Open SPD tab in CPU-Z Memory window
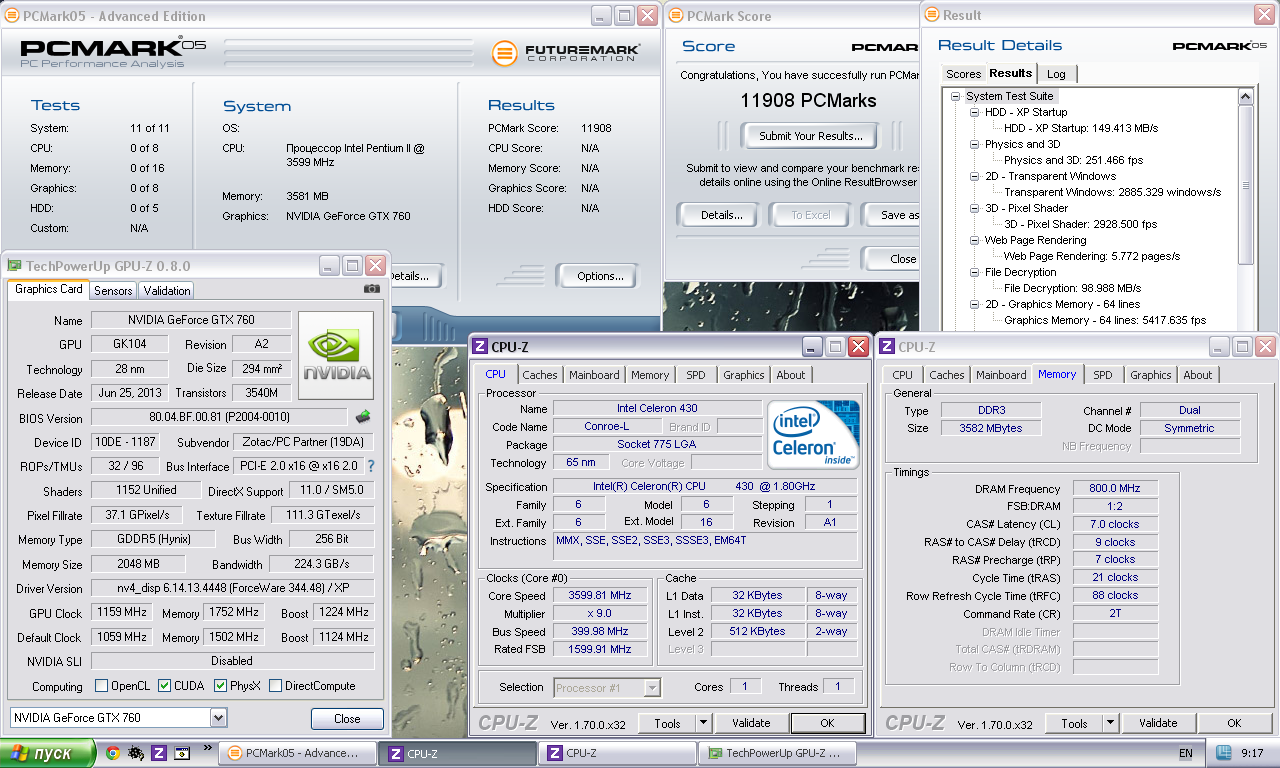Image resolution: width=1280 pixels, height=768 pixels. click(1102, 375)
